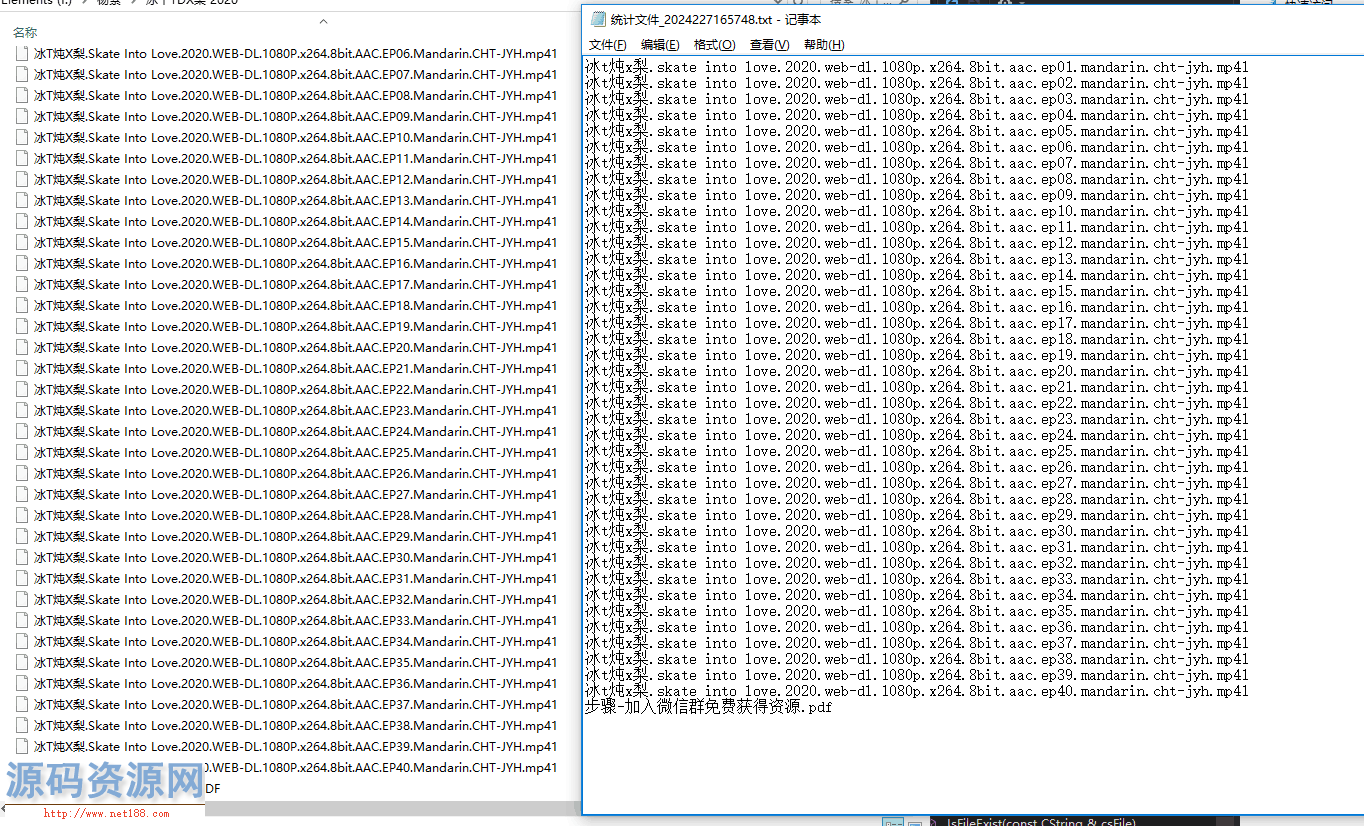This screenshot has height=826, width=1364.
Task: Select the EP35 file name in Explorer
Action: (296, 662)
